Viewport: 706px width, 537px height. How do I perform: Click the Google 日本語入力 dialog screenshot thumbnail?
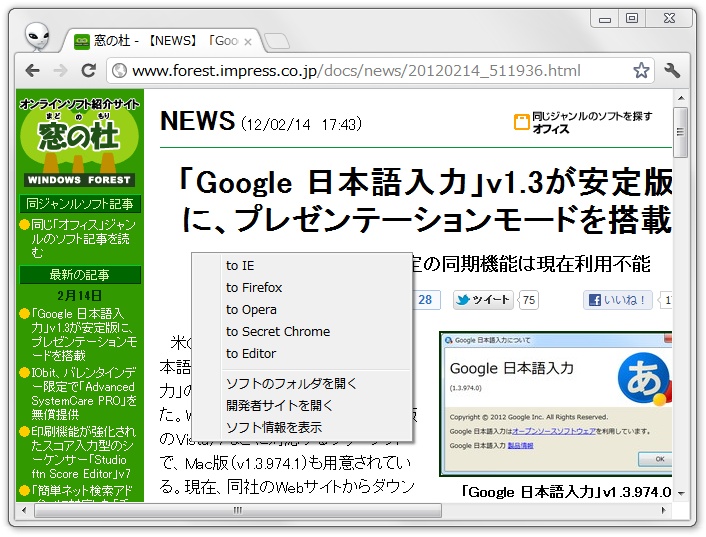coord(556,404)
